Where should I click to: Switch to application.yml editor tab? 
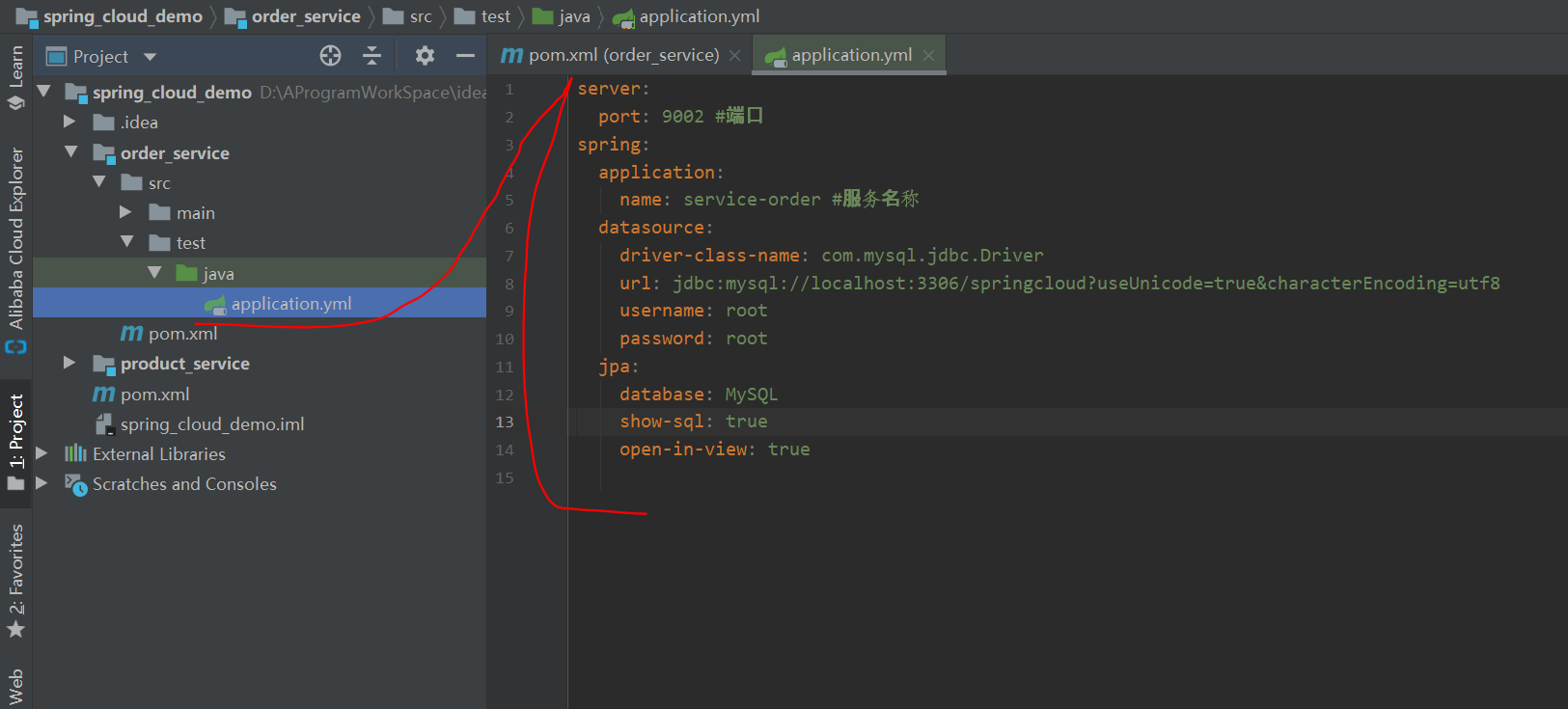point(851,55)
